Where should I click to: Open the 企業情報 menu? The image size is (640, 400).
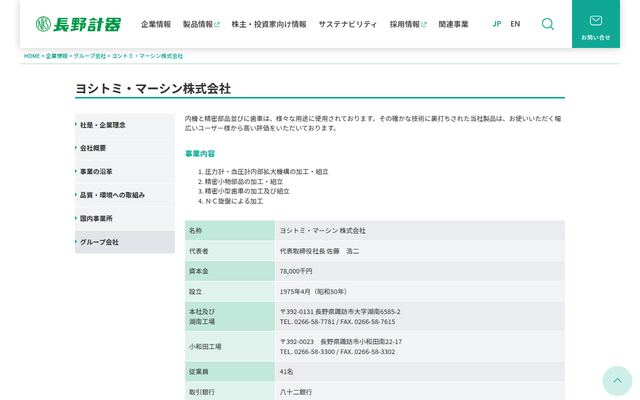tap(156, 24)
